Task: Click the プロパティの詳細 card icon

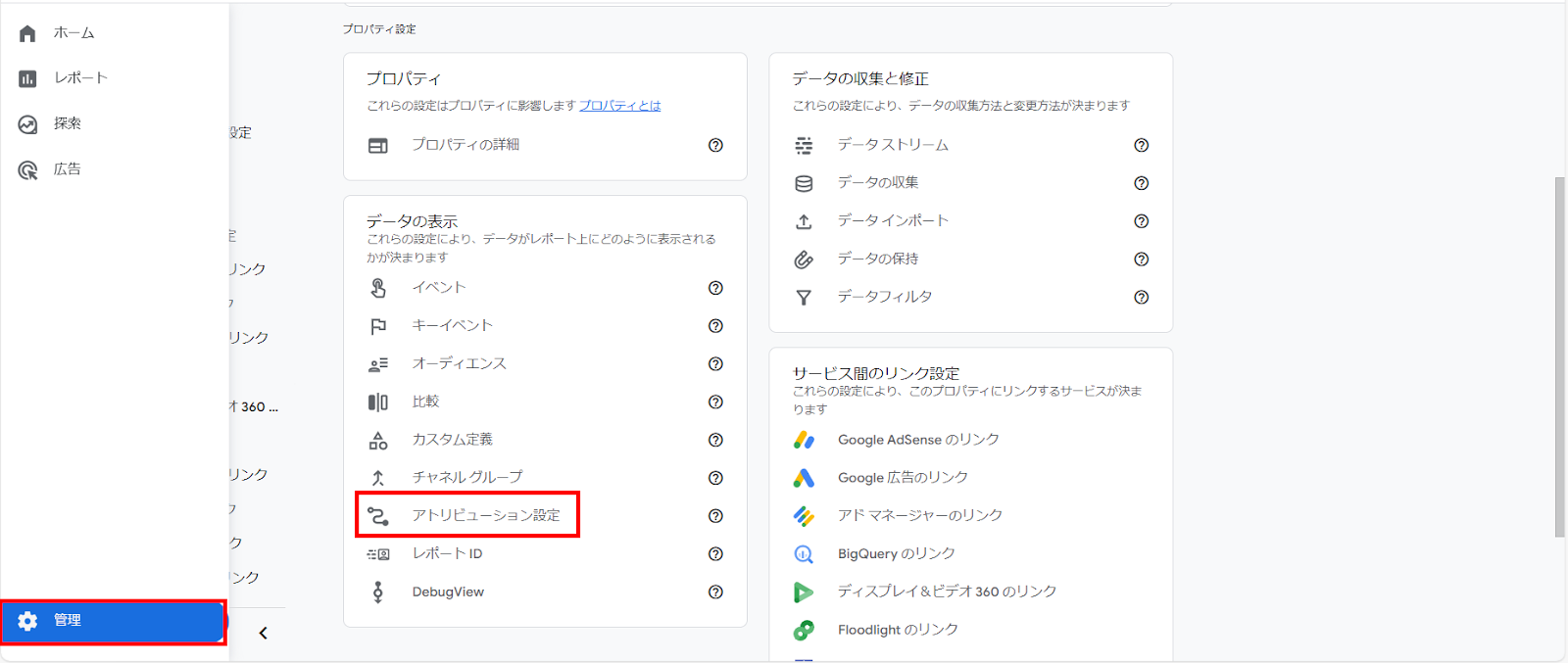Action: click(378, 146)
